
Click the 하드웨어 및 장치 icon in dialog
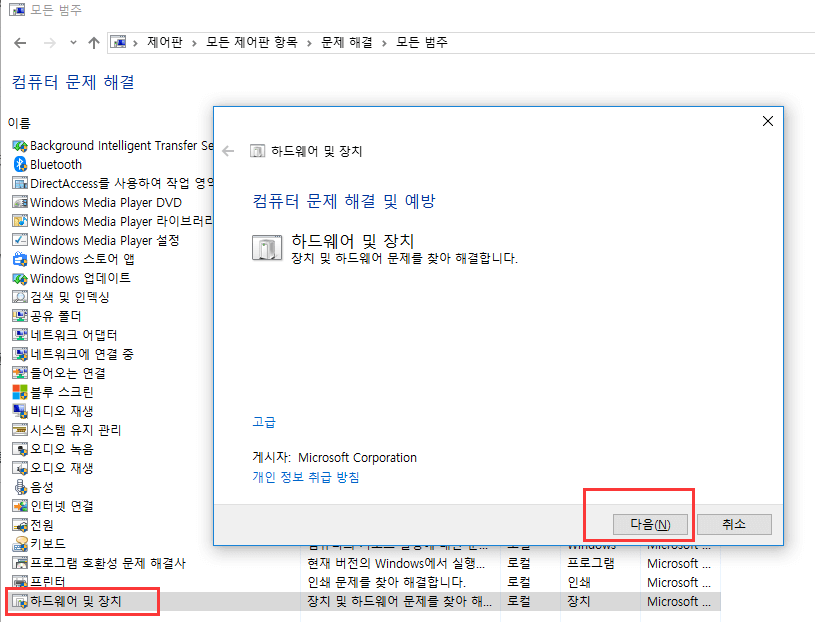coord(267,248)
